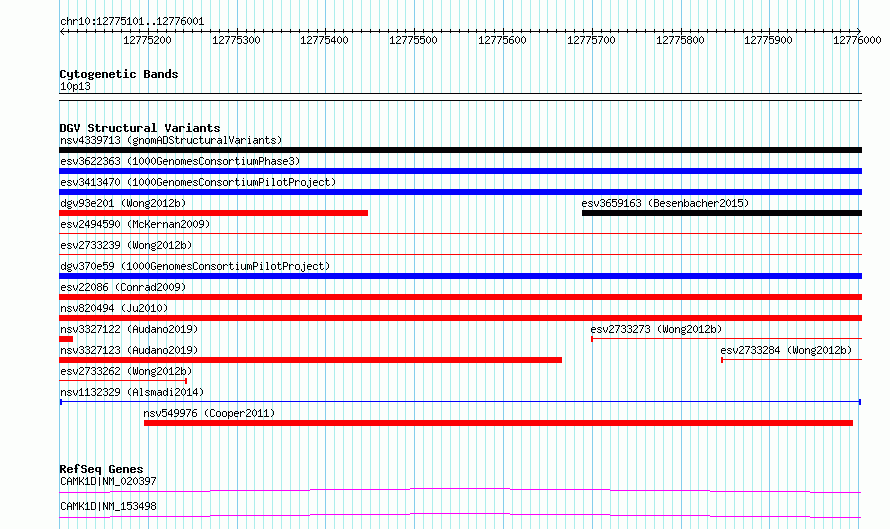Viewport: 890px width, 529px height.
Task: Click the DGV Structural Variants track title
Action: click(140, 128)
